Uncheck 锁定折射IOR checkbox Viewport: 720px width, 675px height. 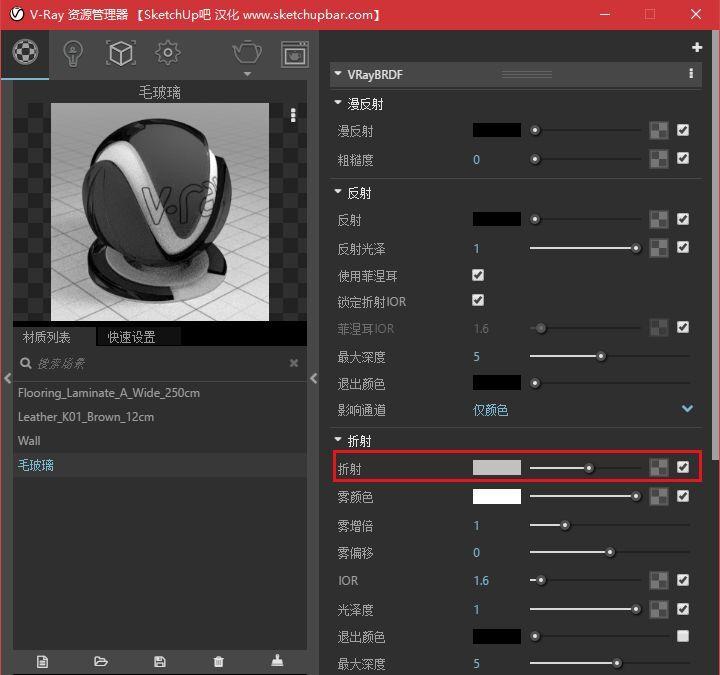click(478, 300)
